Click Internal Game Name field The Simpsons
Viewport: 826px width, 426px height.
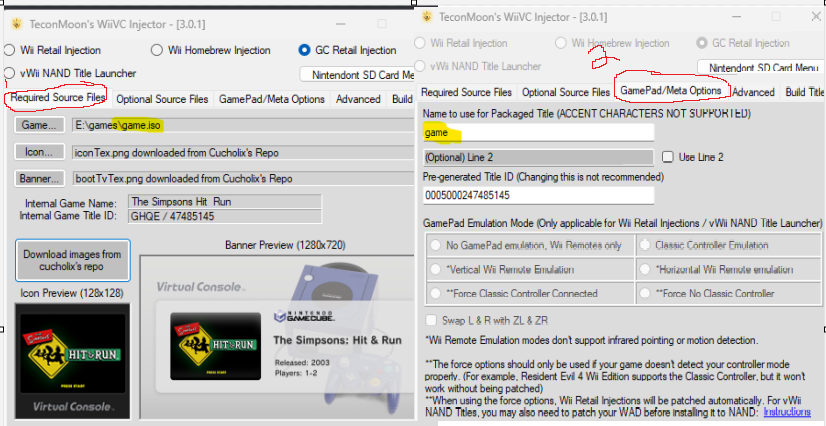coord(225,201)
